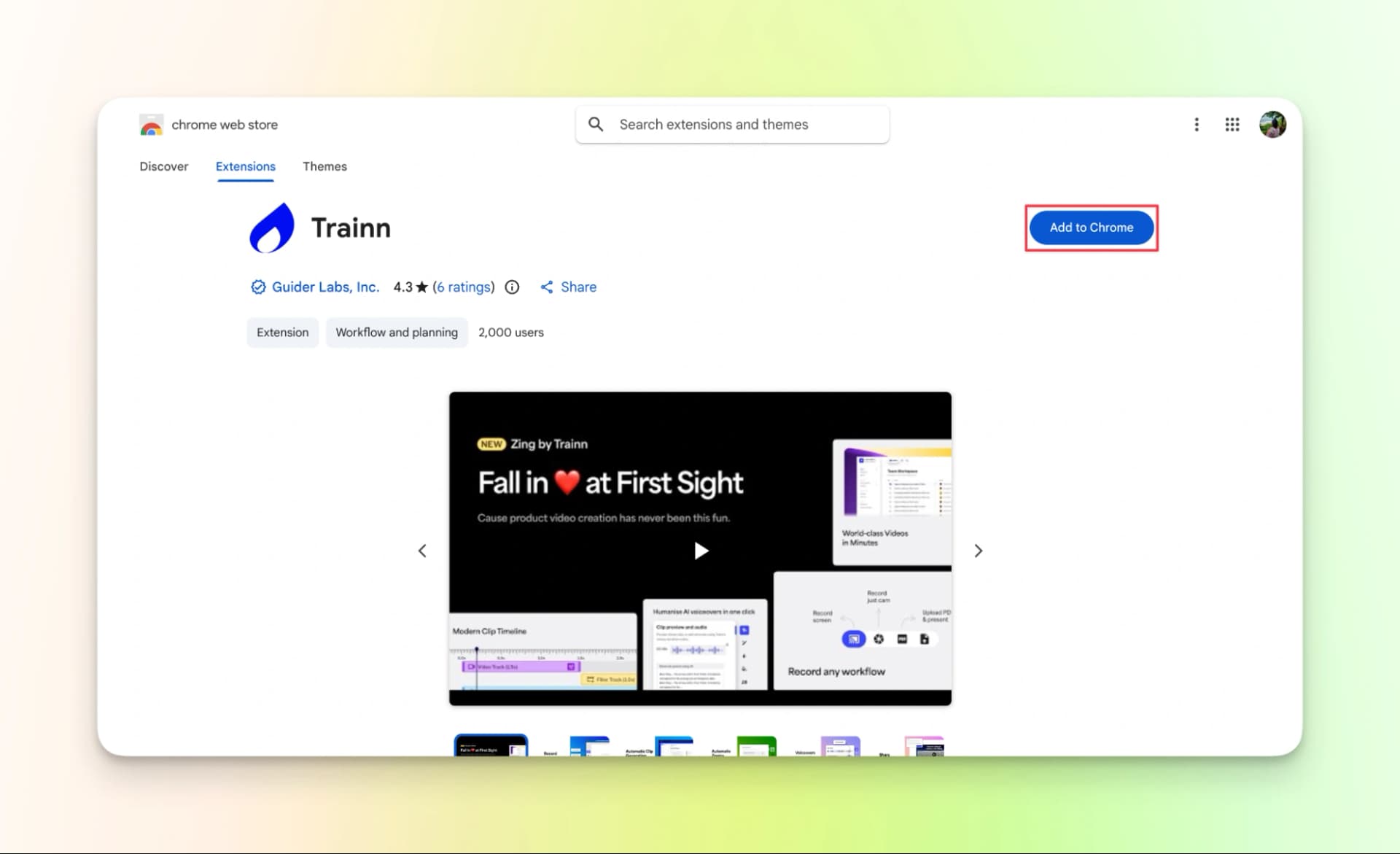The height and width of the screenshot is (854, 1400).
Task: Click the profile avatar picture
Action: [x=1273, y=124]
